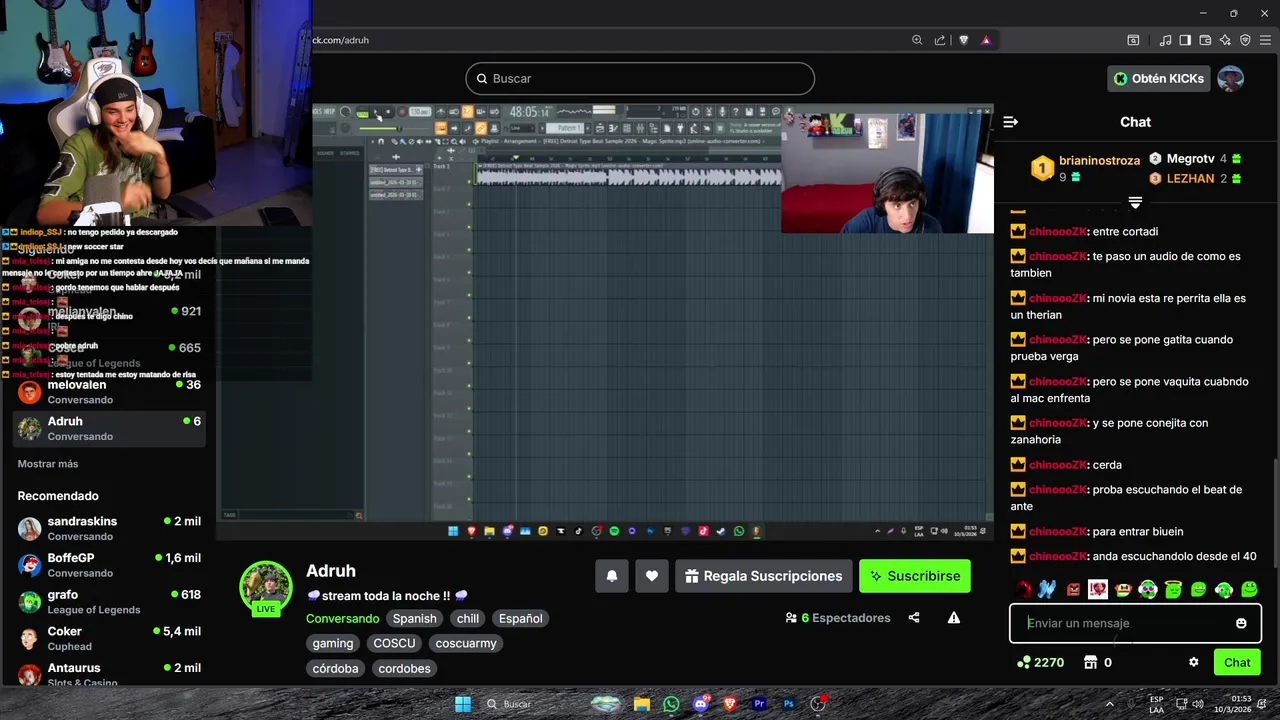
Task: Select the Español tag
Action: (x=521, y=619)
